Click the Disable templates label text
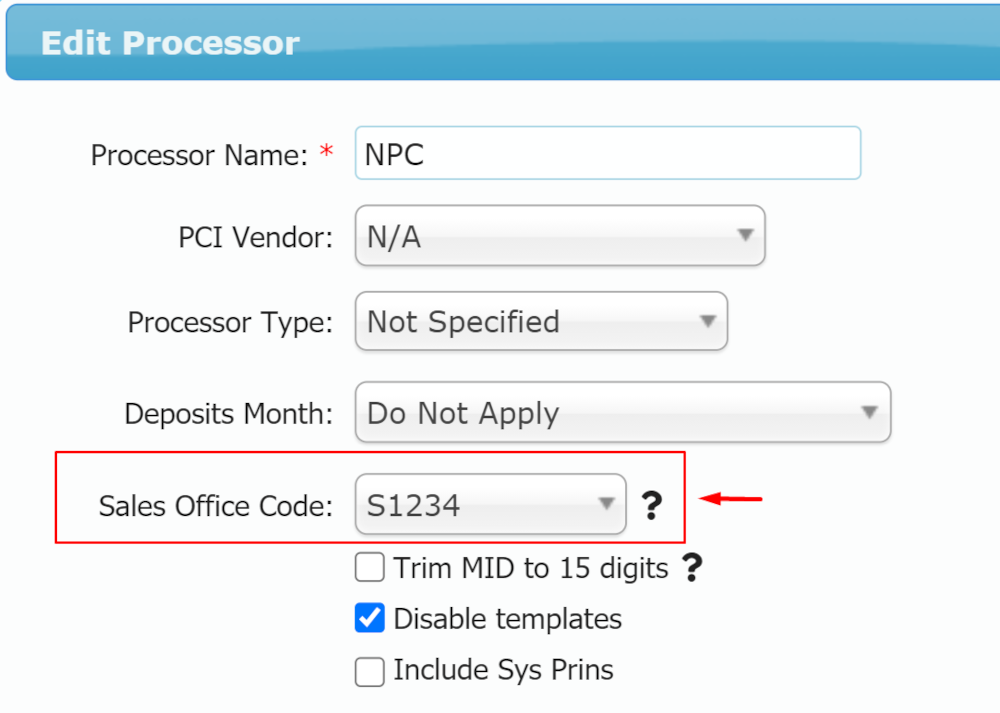Screen dimensions: 1000x713 point(507,619)
